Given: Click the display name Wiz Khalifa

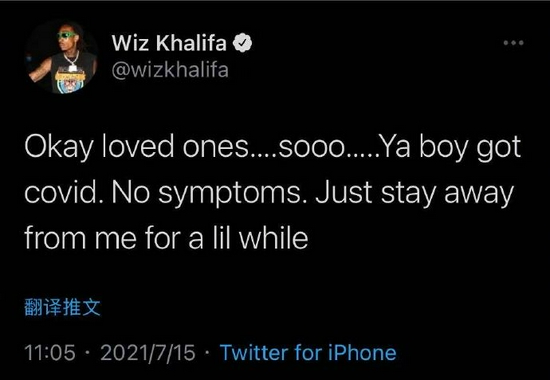Looking at the screenshot, I should (169, 43).
